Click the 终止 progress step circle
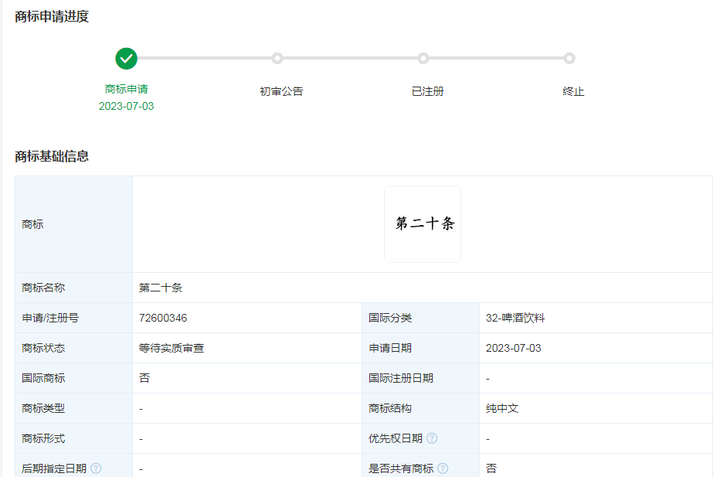The image size is (720, 477). pyautogui.click(x=569, y=58)
